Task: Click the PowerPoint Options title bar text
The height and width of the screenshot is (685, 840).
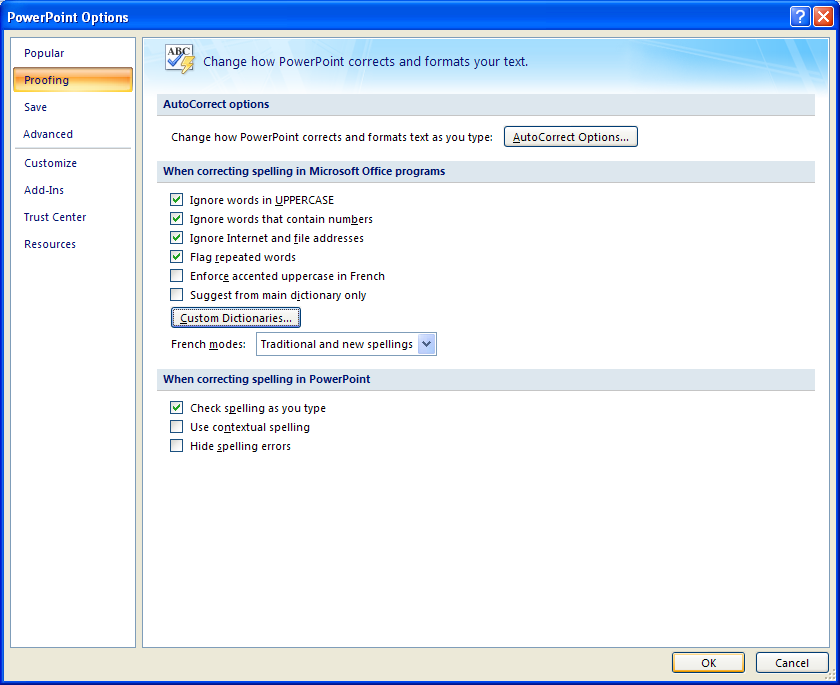Action: pos(68,17)
